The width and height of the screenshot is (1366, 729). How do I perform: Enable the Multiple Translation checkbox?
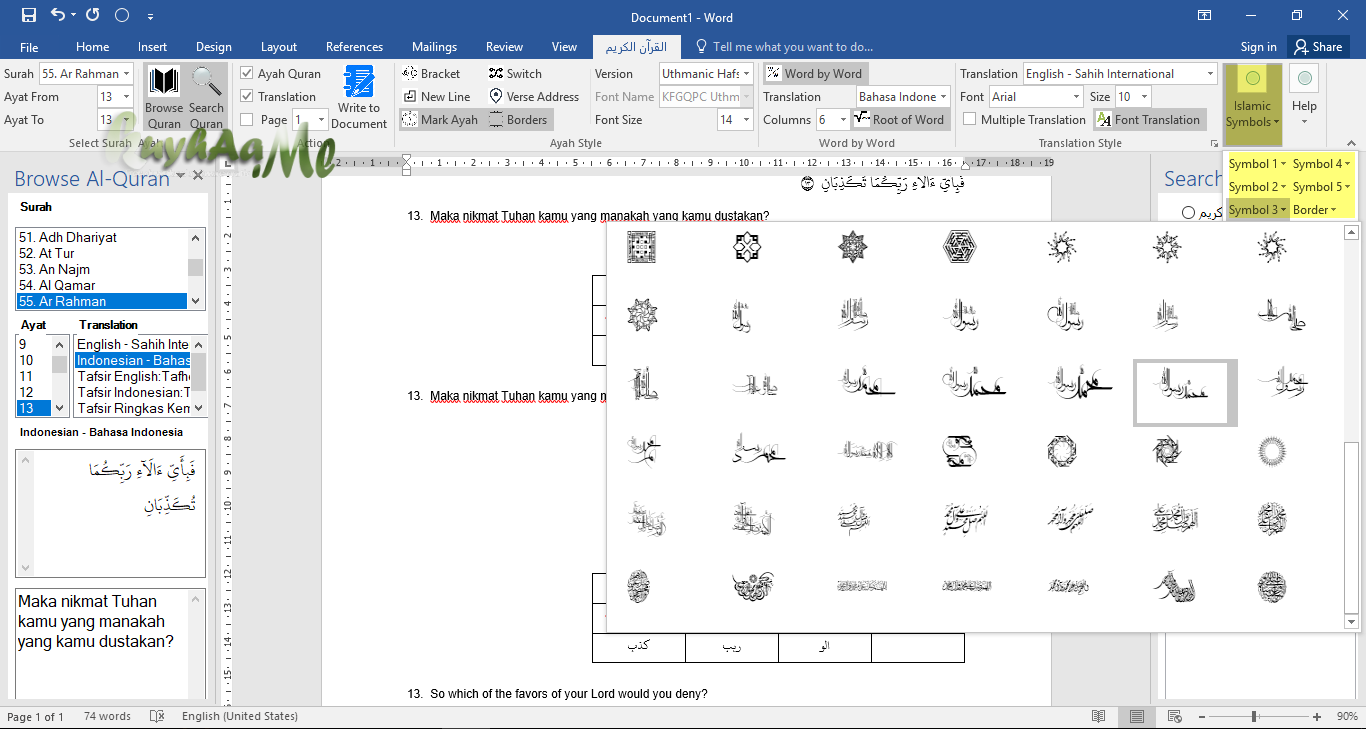[969, 120]
